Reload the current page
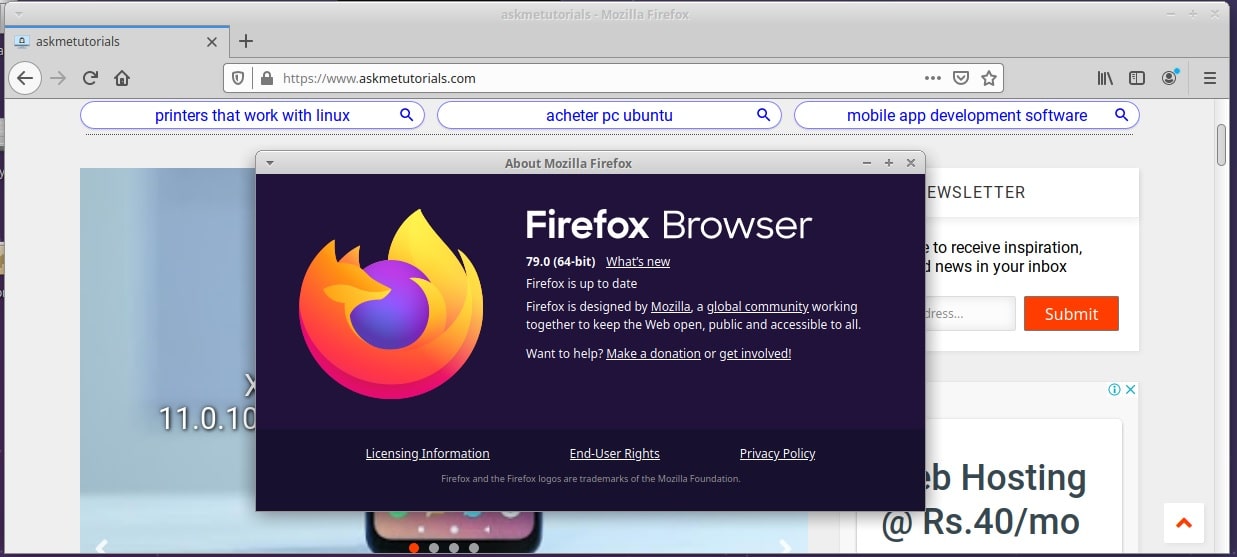1237x557 pixels. [90, 77]
